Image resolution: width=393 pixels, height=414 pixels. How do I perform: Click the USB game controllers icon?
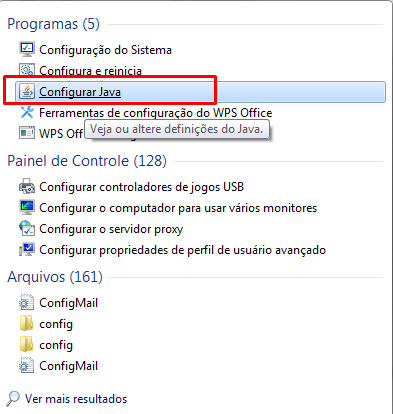tap(27, 186)
